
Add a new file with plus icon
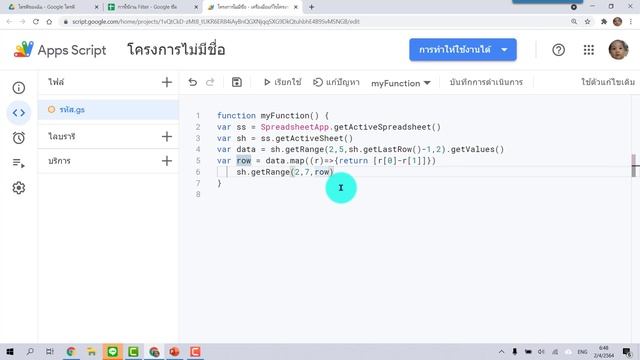coord(167,82)
